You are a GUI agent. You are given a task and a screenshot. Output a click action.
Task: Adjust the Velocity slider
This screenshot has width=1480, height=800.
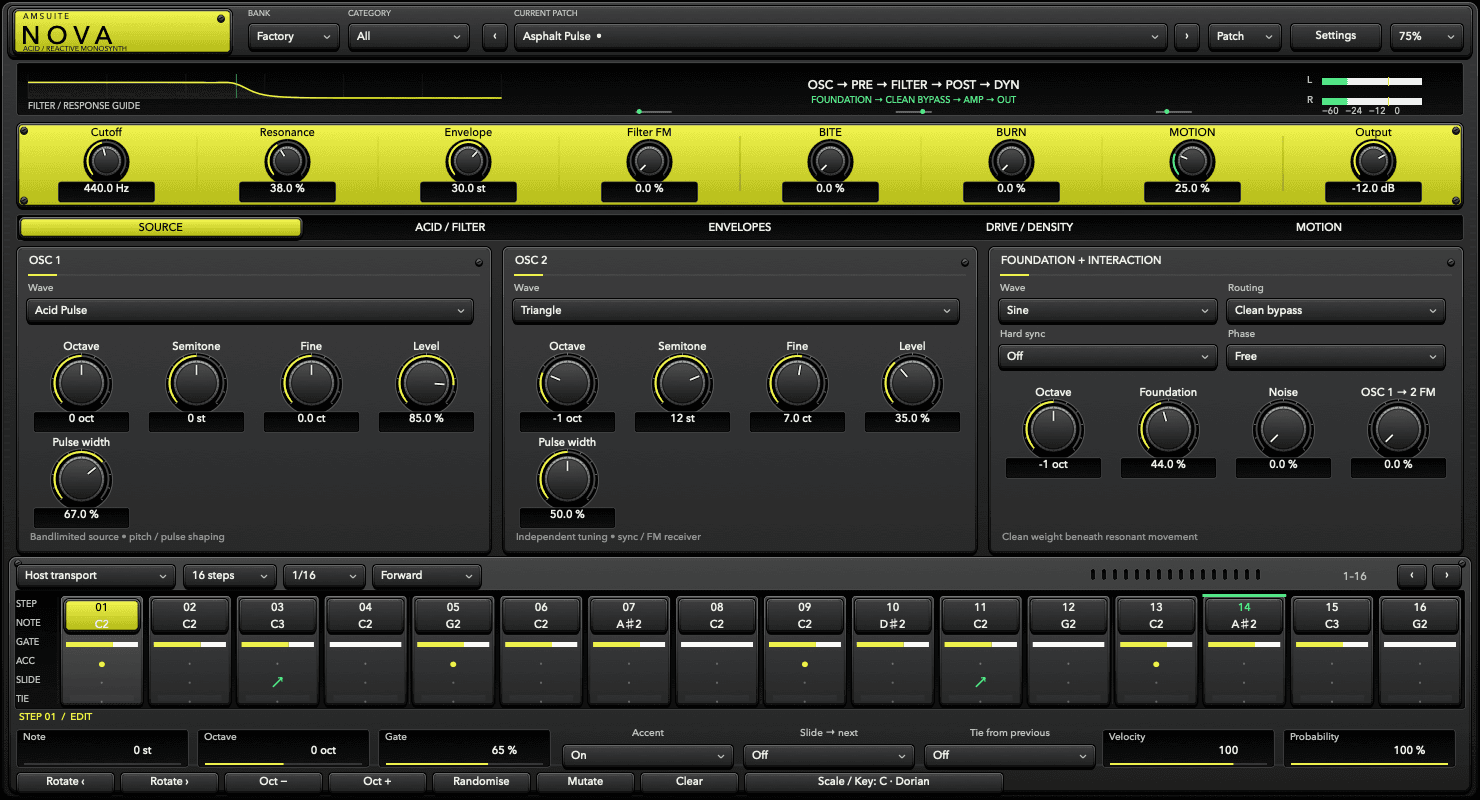[x=1189, y=748]
